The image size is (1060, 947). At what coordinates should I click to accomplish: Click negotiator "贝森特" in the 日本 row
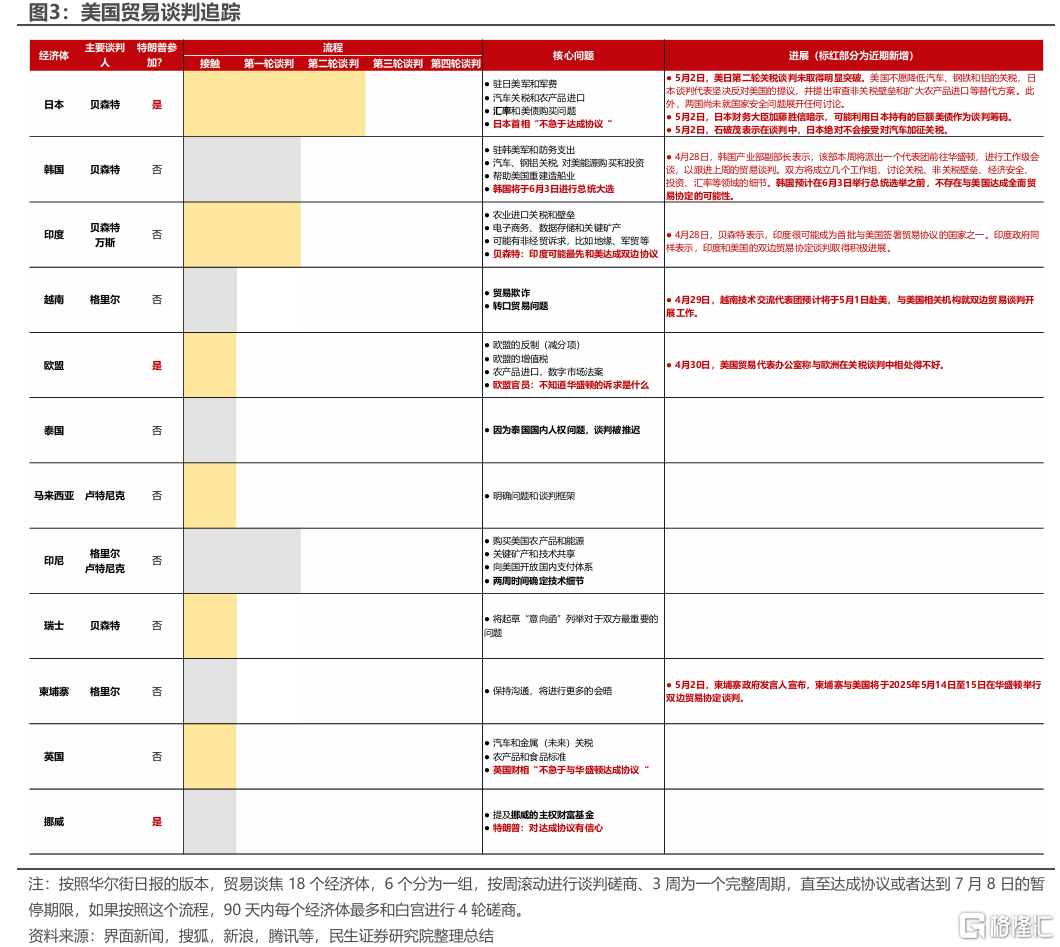[105, 105]
